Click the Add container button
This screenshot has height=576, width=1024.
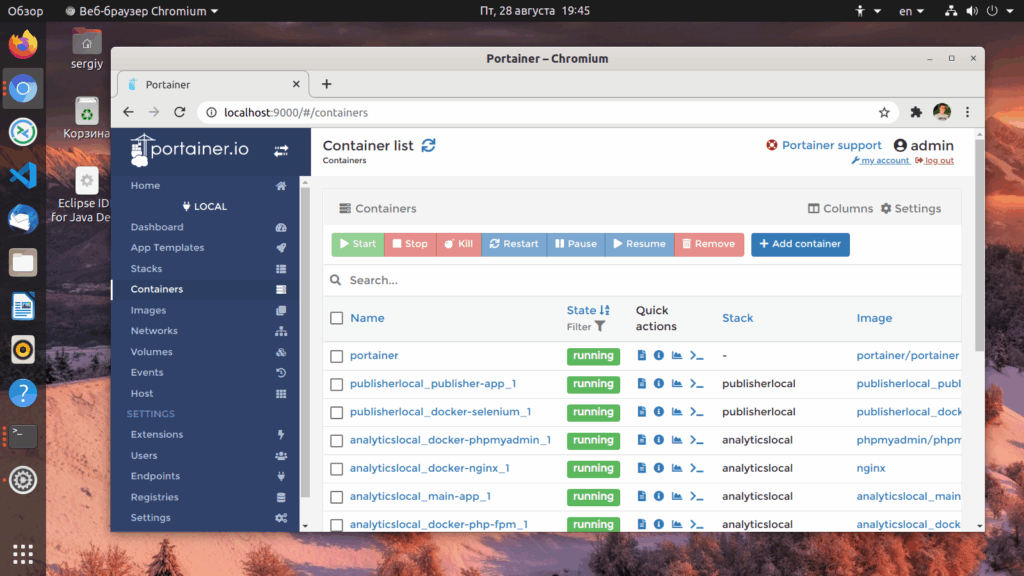(x=800, y=244)
